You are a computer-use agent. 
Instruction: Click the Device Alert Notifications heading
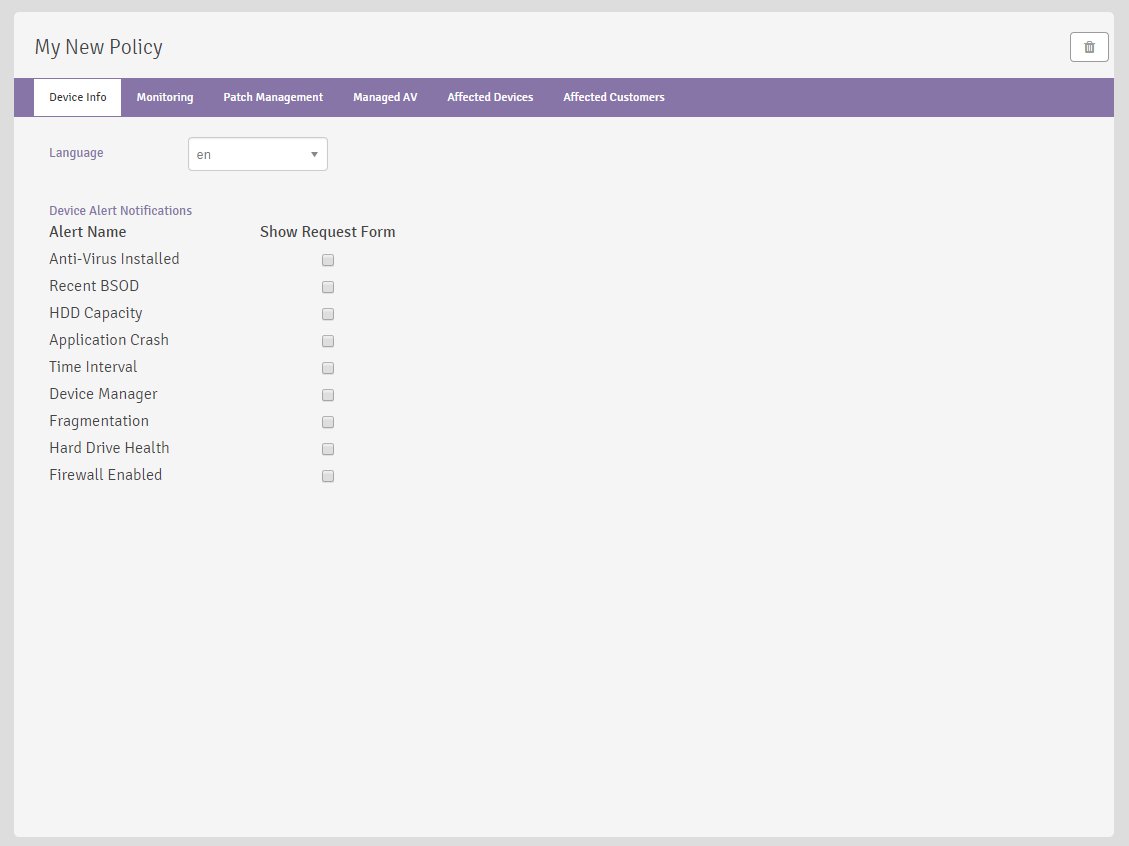tap(120, 210)
